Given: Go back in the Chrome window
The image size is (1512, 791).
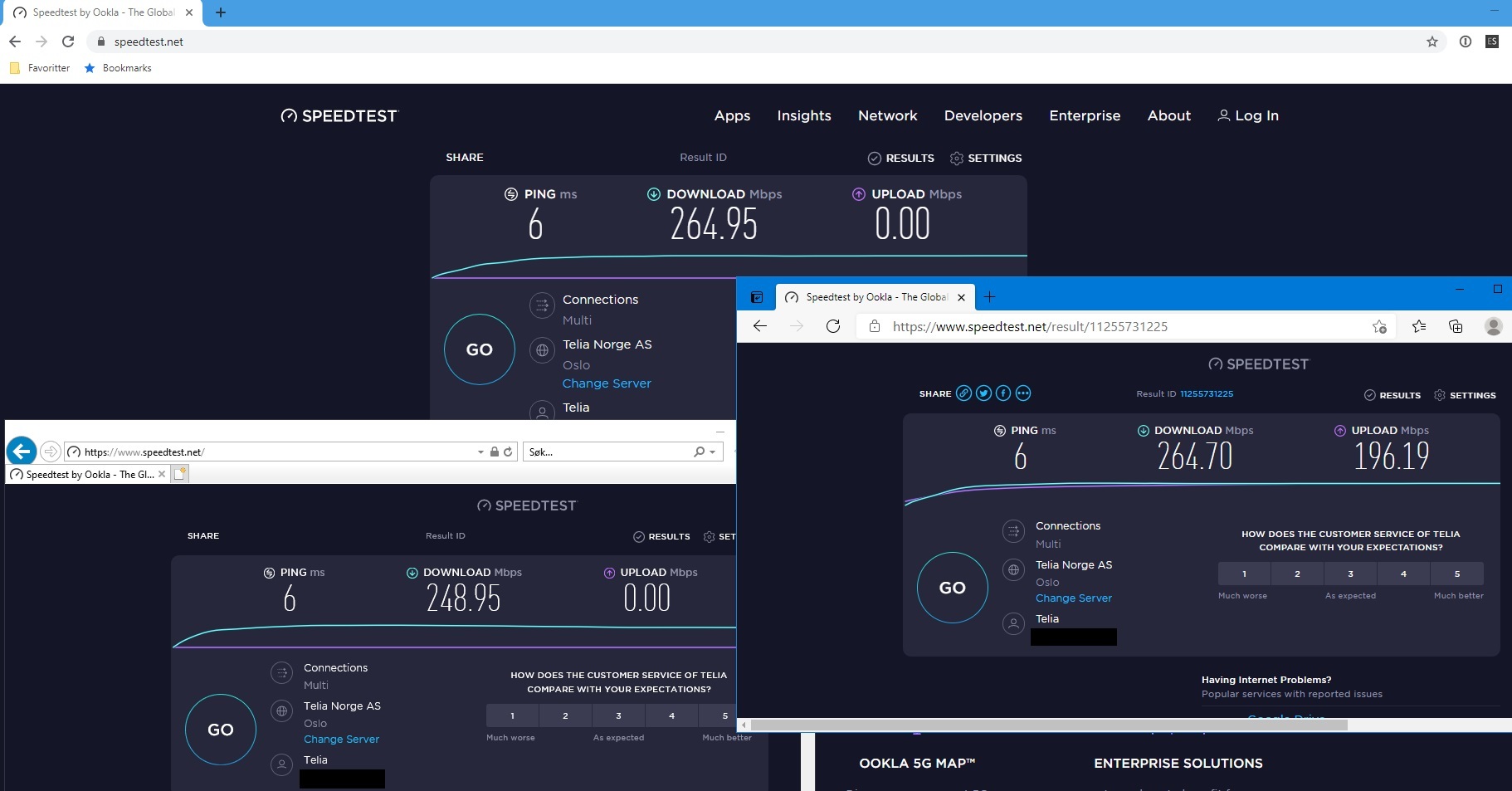Looking at the screenshot, I should coord(15,42).
